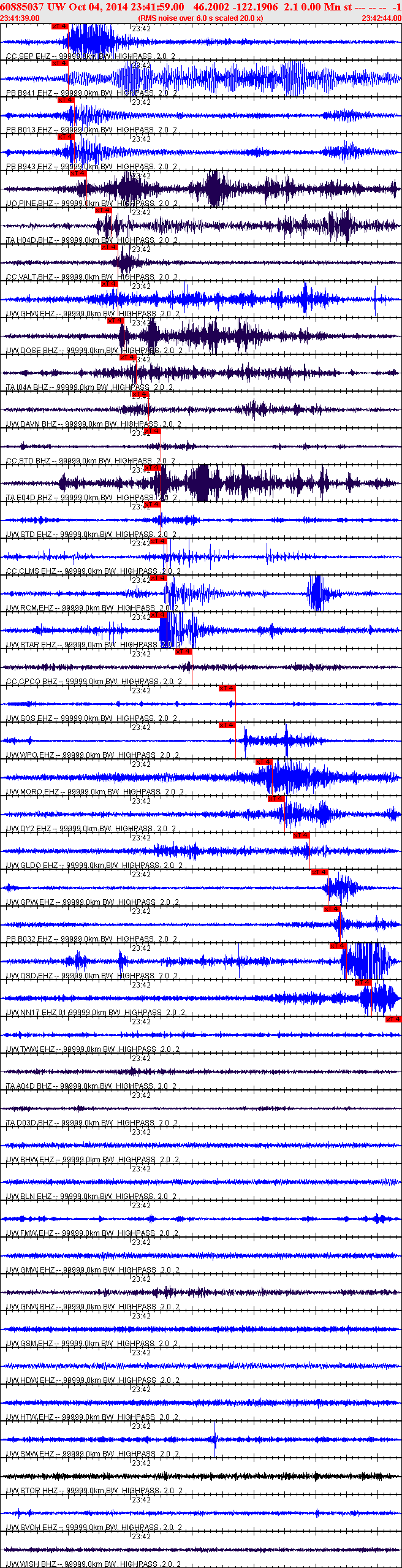Click the start time 23:41:39.00

(20, 18)
